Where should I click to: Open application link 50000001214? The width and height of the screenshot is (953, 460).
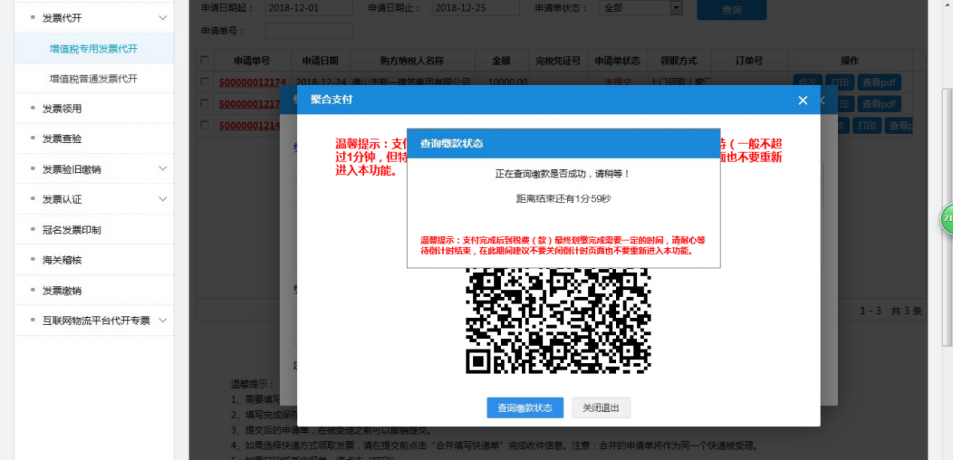249,125
